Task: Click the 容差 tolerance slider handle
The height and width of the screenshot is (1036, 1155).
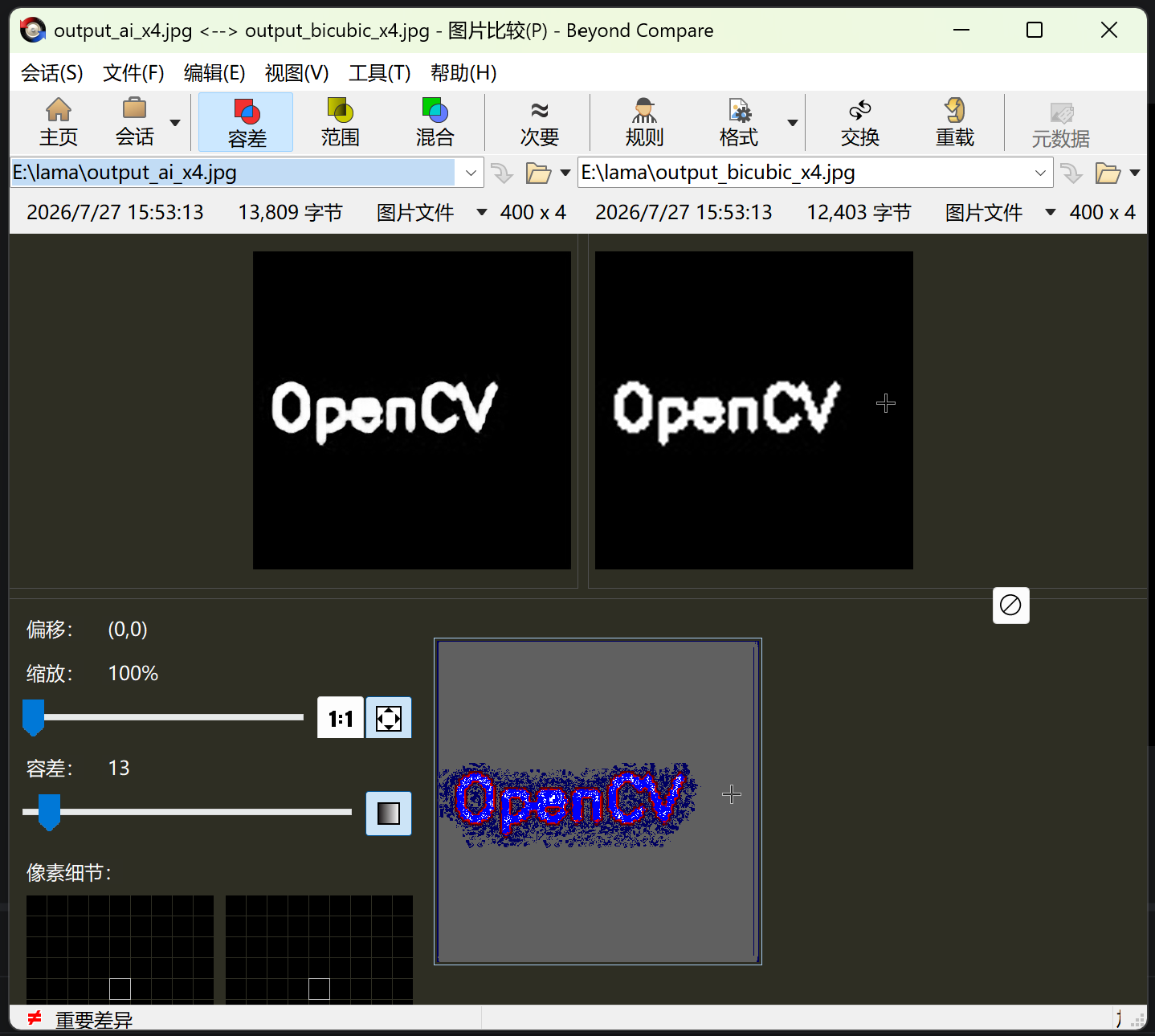Action: pos(49,812)
